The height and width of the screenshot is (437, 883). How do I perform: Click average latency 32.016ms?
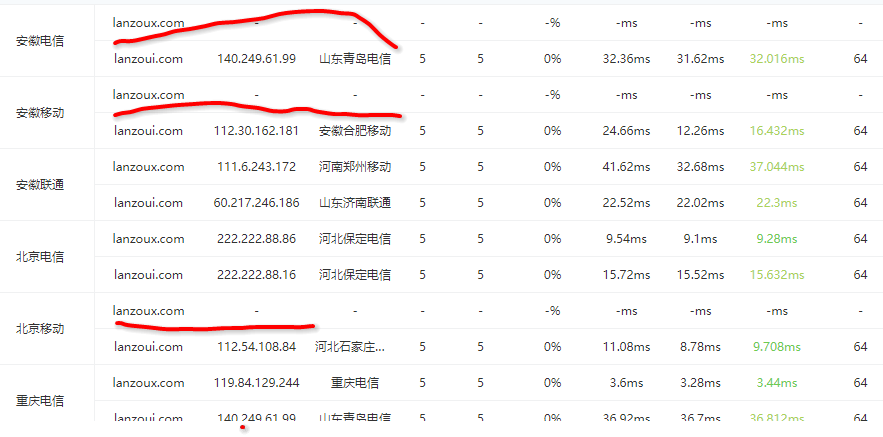tap(777, 59)
